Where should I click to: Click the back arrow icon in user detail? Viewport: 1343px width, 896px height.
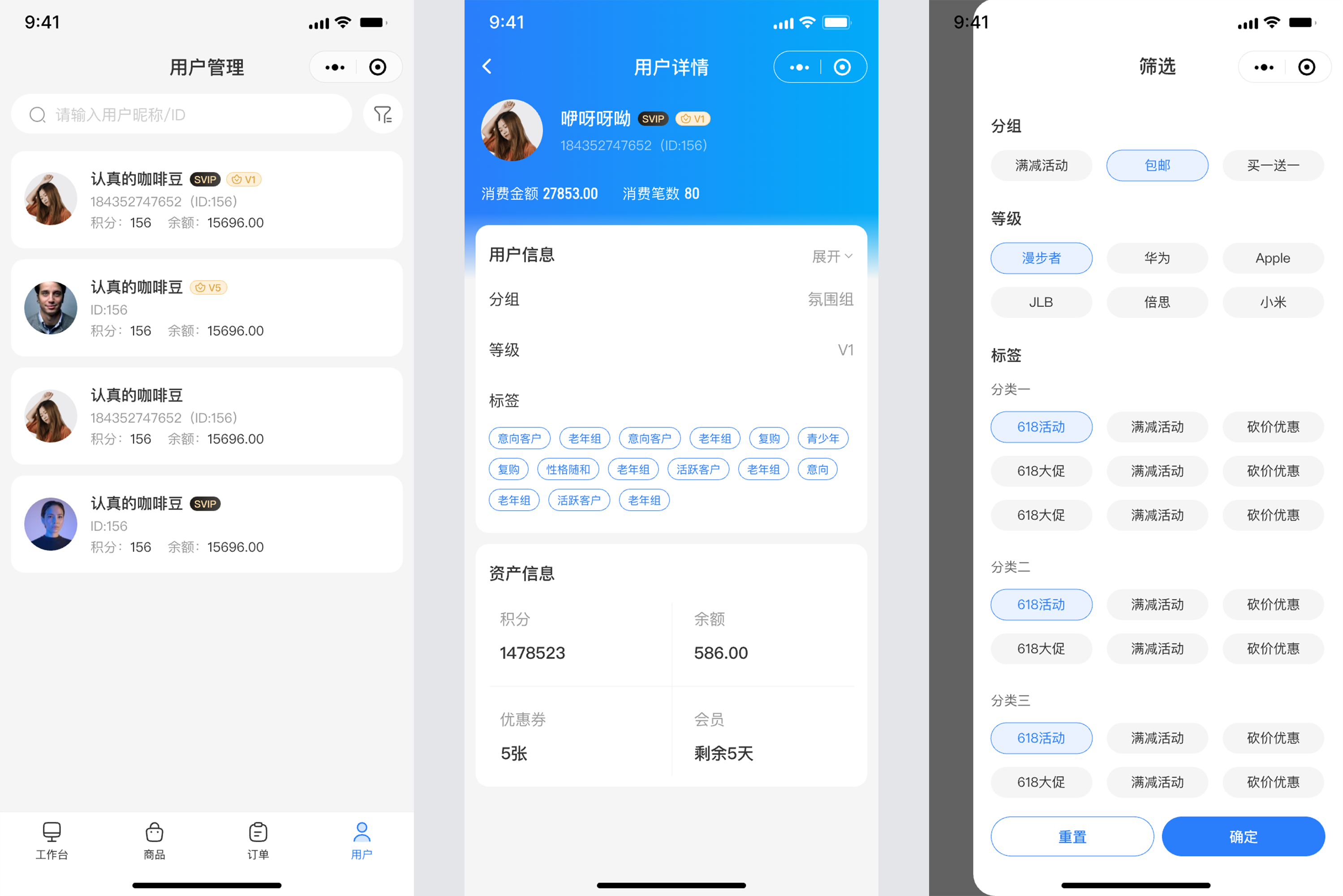click(489, 68)
